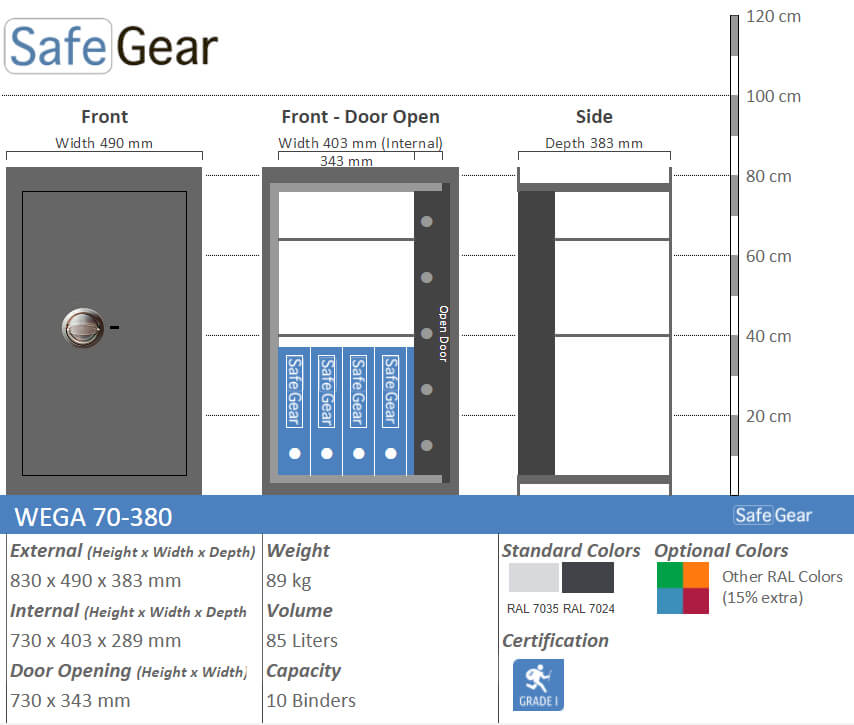Click the Width 403 mm (Internal) label
The image size is (854, 725).
(361, 143)
